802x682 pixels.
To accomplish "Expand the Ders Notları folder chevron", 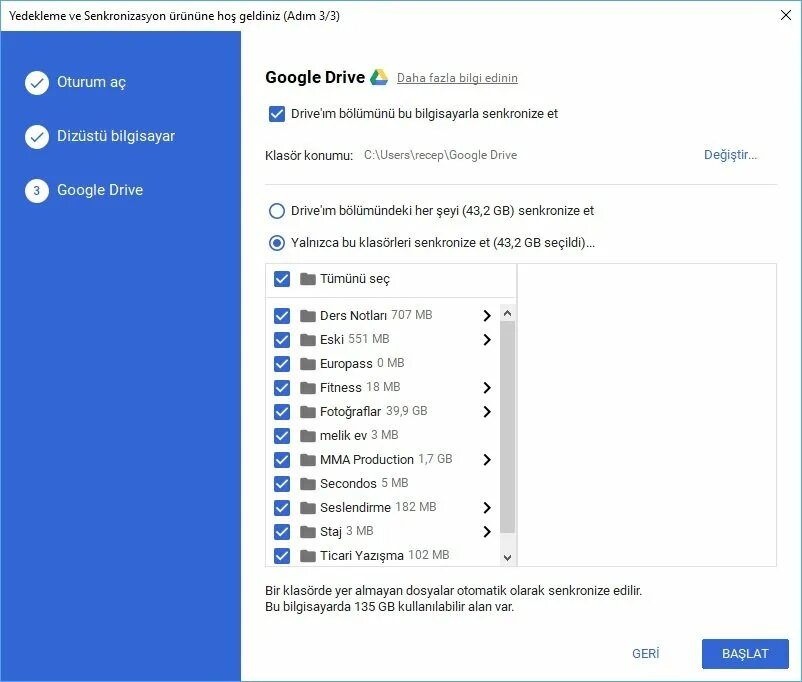I will pos(487,316).
